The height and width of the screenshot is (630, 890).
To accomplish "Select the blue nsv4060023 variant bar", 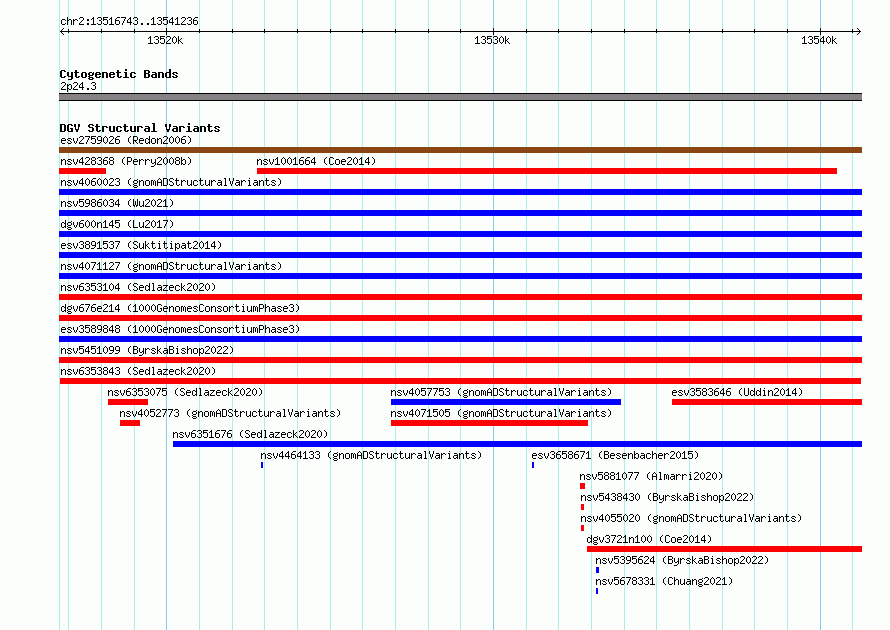I will coord(460,192).
